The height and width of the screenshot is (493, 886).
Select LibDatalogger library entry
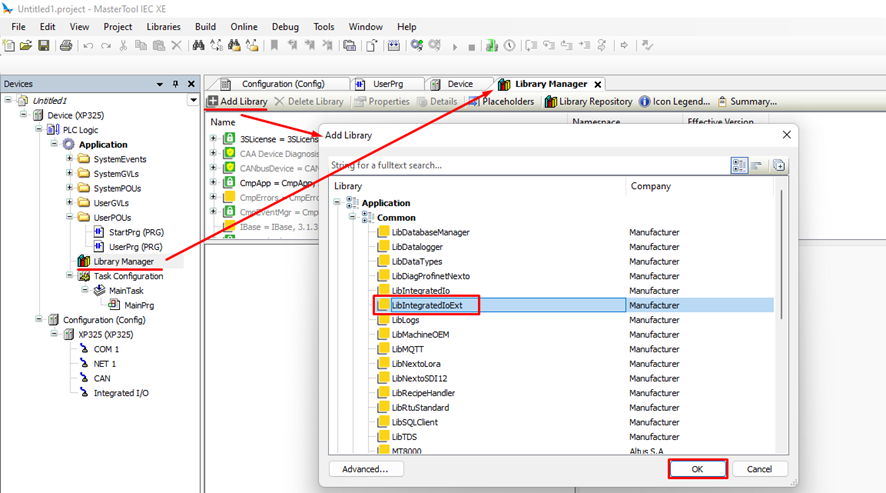[x=417, y=246]
